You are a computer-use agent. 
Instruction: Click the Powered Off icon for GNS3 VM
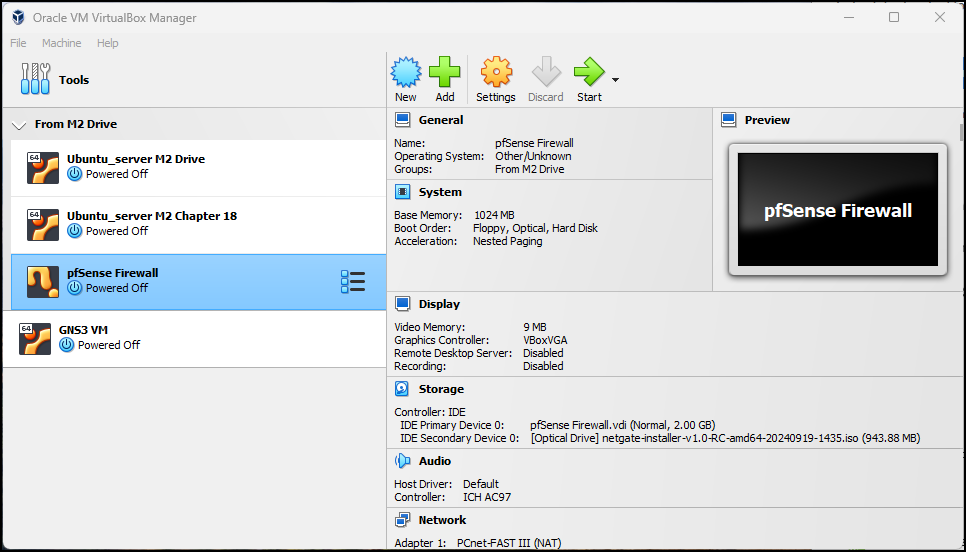[67, 345]
